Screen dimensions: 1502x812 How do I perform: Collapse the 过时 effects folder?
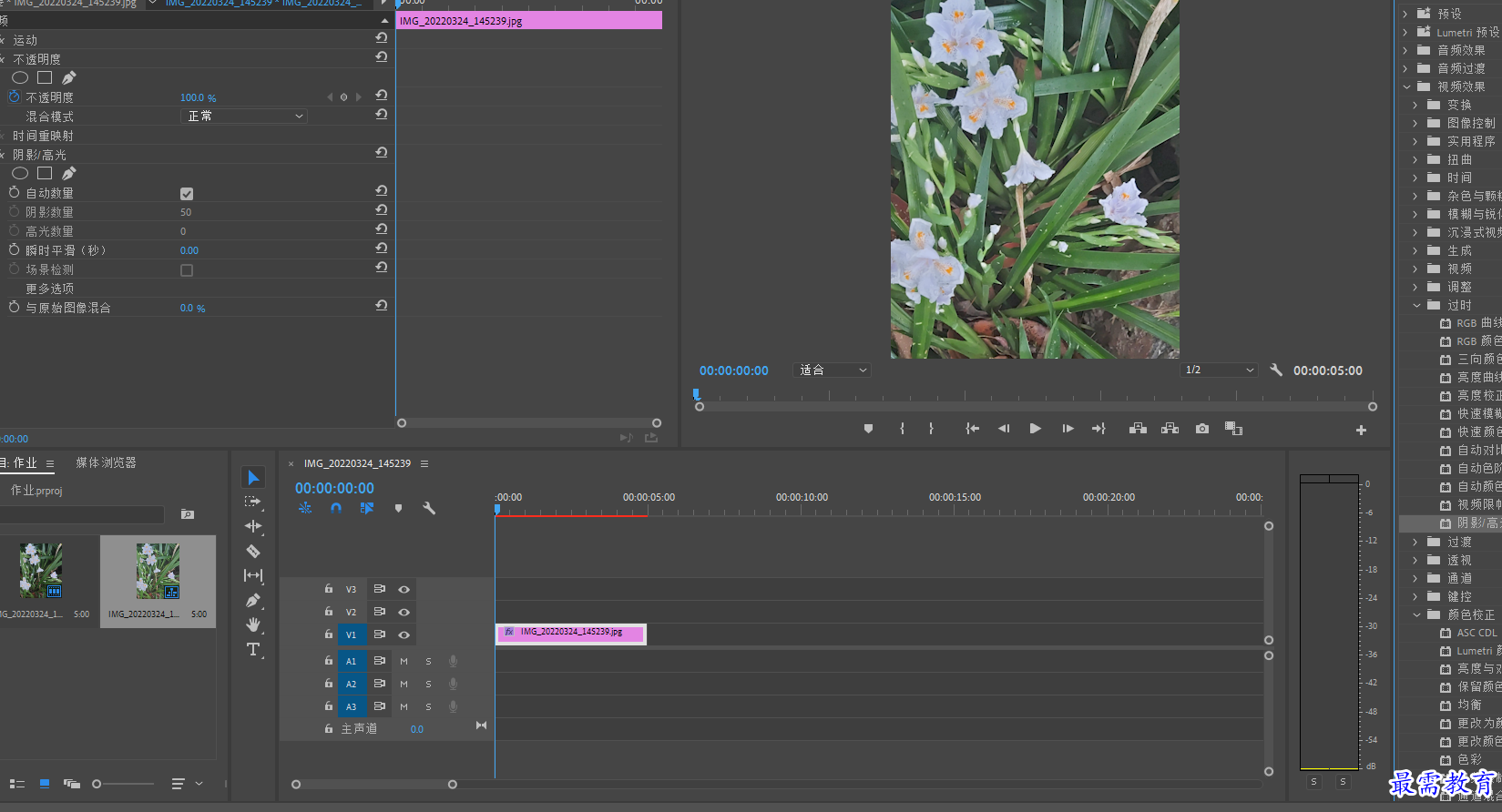[x=1416, y=305]
